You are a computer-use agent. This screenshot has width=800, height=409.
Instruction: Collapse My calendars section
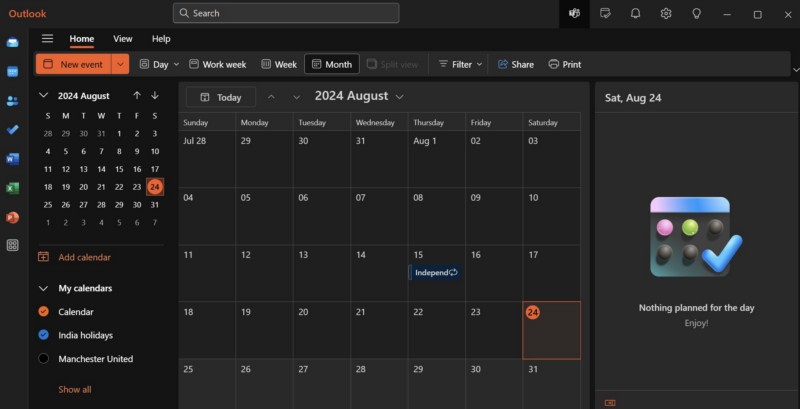point(44,288)
